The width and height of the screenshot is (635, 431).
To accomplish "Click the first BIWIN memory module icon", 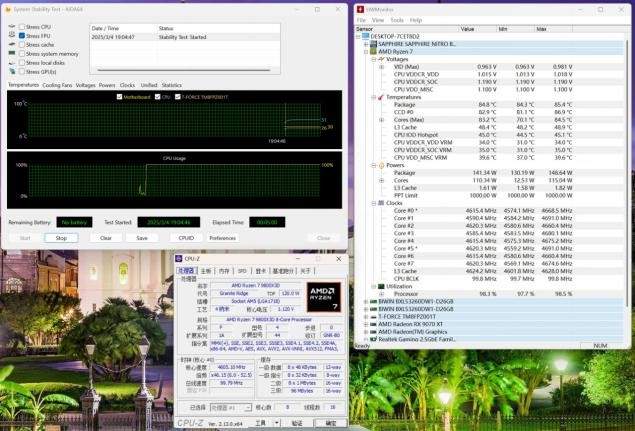I will pyautogui.click(x=373, y=302).
